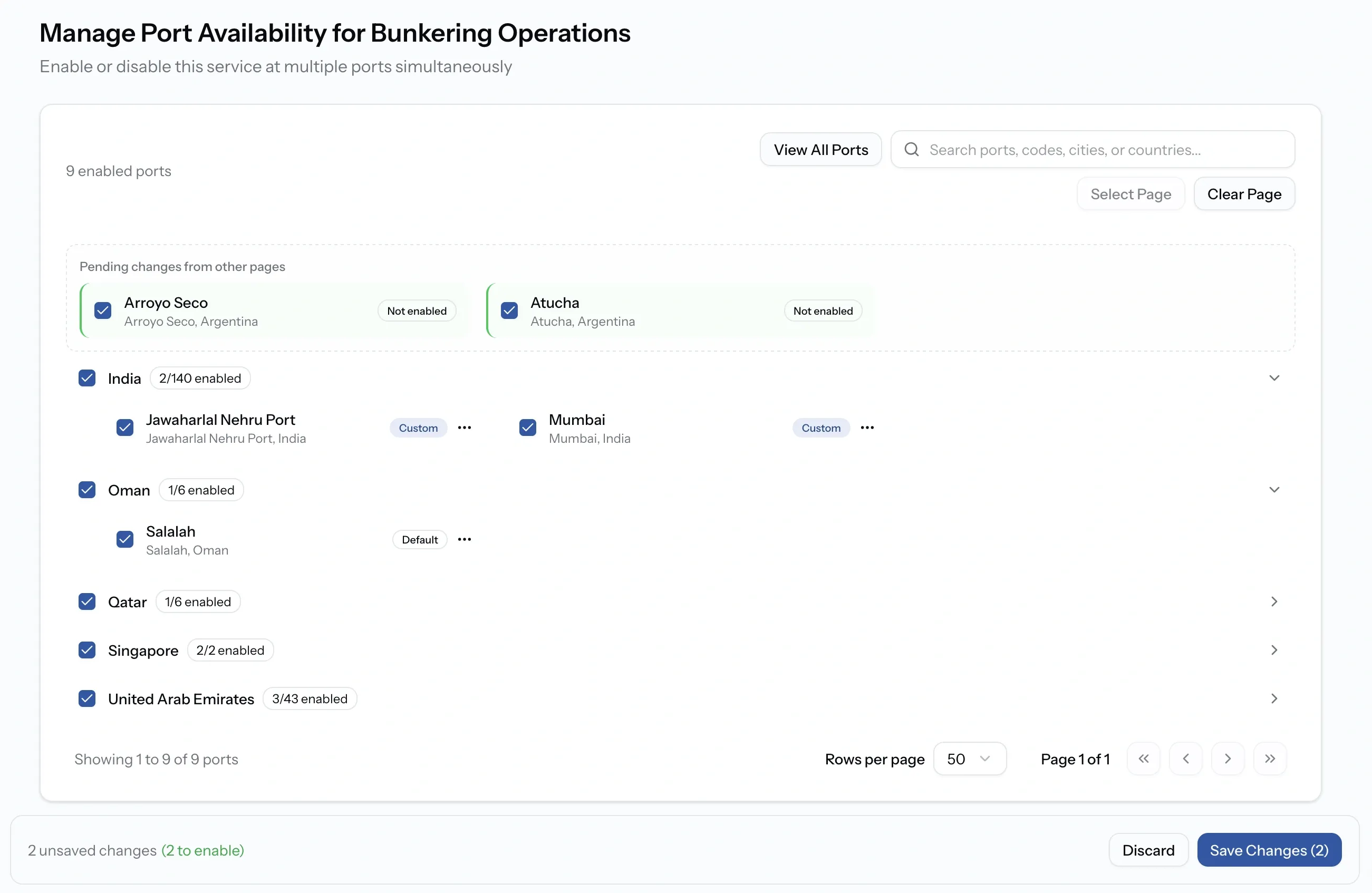Save Changes (2) button
This screenshot has height=893, width=1372.
pos(1269,850)
